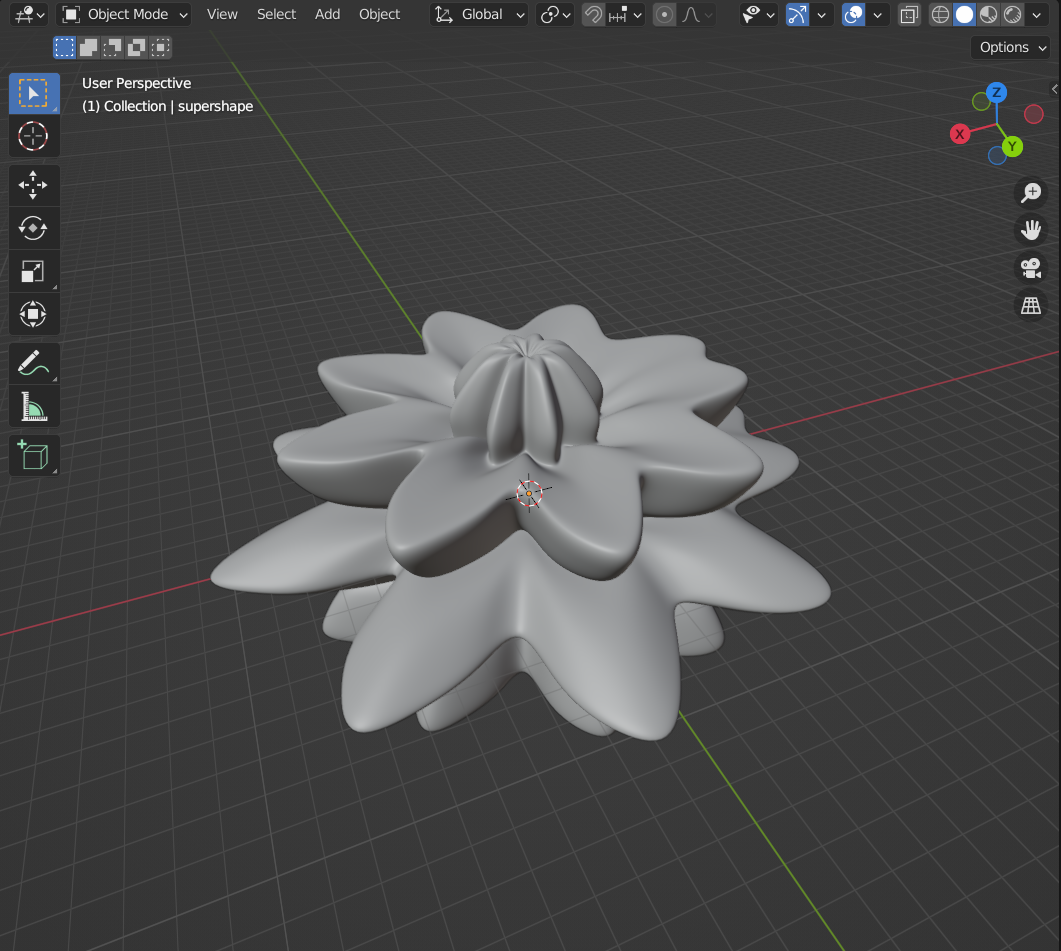The image size is (1061, 951).
Task: Pick the Rotate tool
Action: coord(34,228)
